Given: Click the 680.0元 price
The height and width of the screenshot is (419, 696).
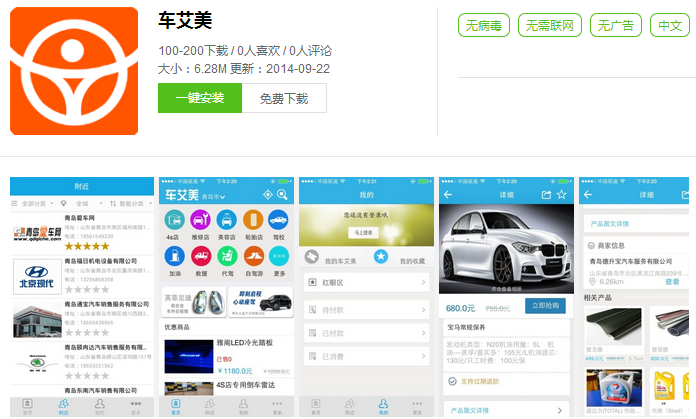Looking at the screenshot, I should coord(460,308).
